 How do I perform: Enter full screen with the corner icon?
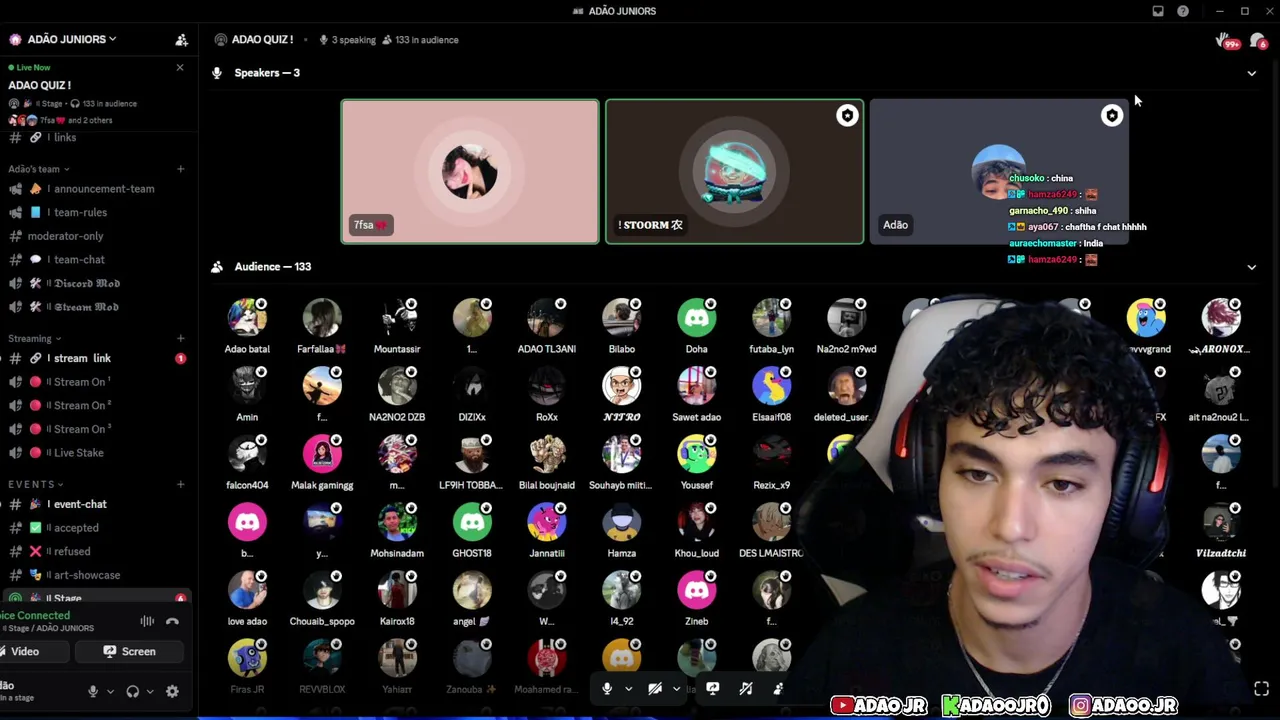[x=1261, y=688]
